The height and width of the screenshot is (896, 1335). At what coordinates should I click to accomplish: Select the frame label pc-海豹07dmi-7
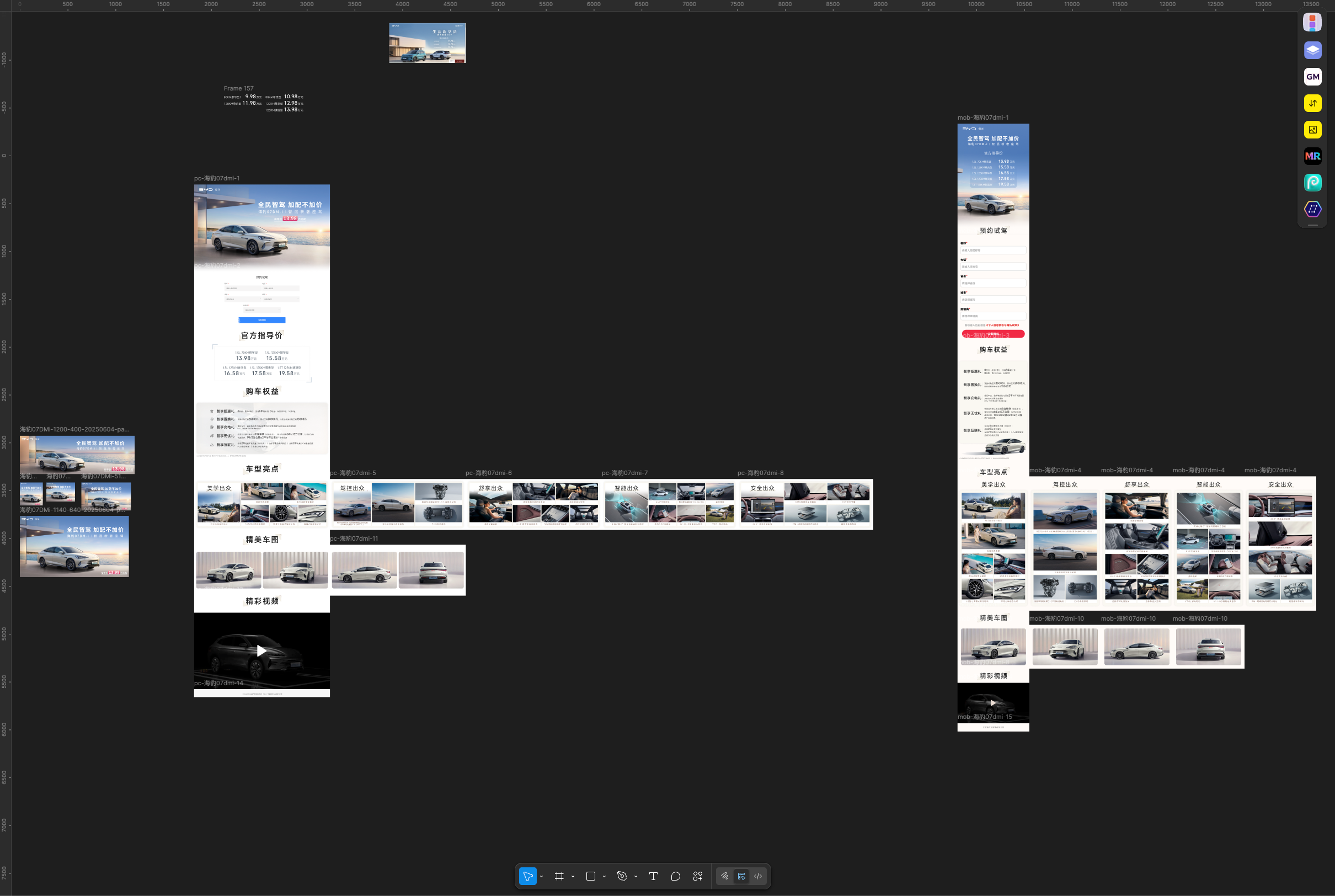coord(624,473)
